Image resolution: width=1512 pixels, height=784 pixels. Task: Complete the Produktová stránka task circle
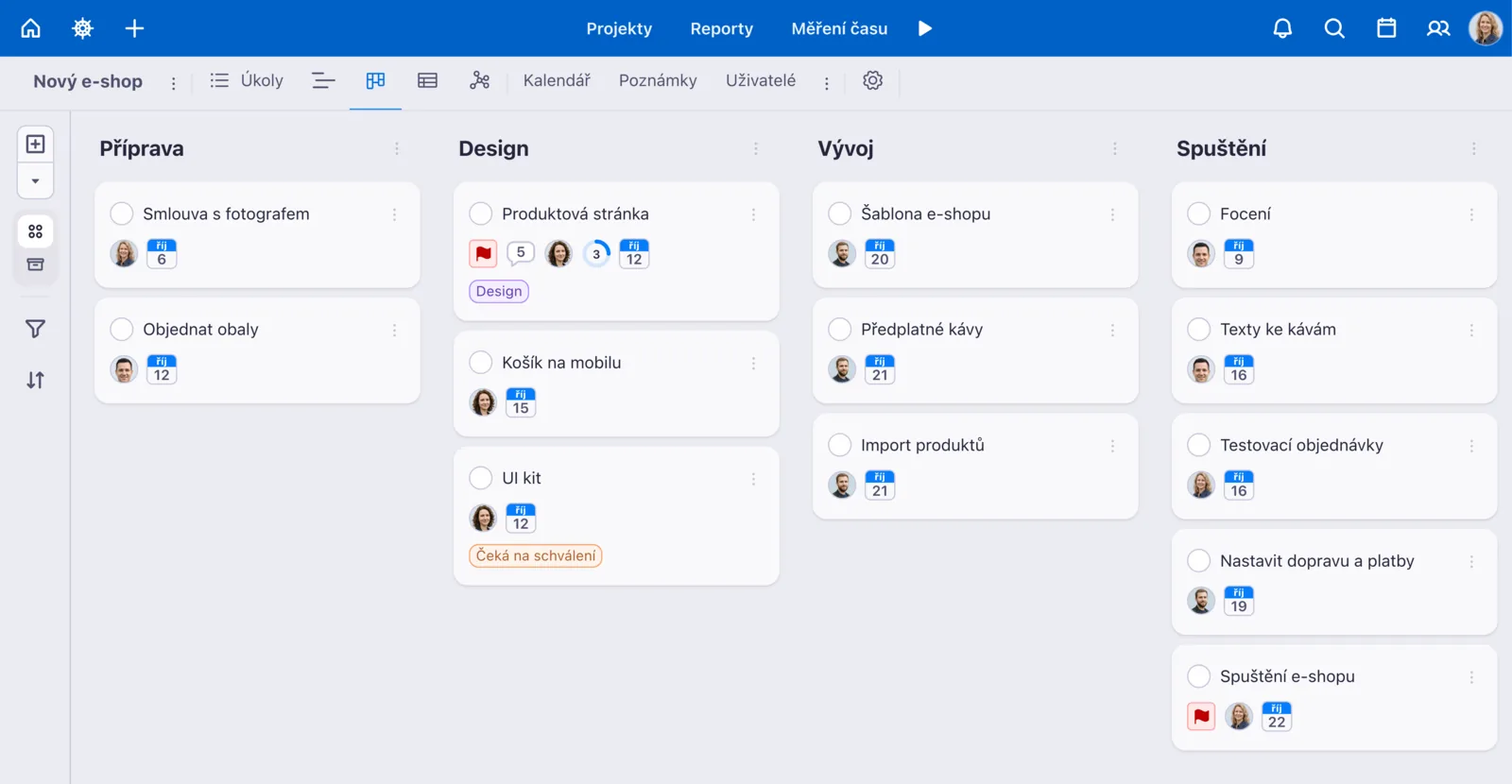481,213
